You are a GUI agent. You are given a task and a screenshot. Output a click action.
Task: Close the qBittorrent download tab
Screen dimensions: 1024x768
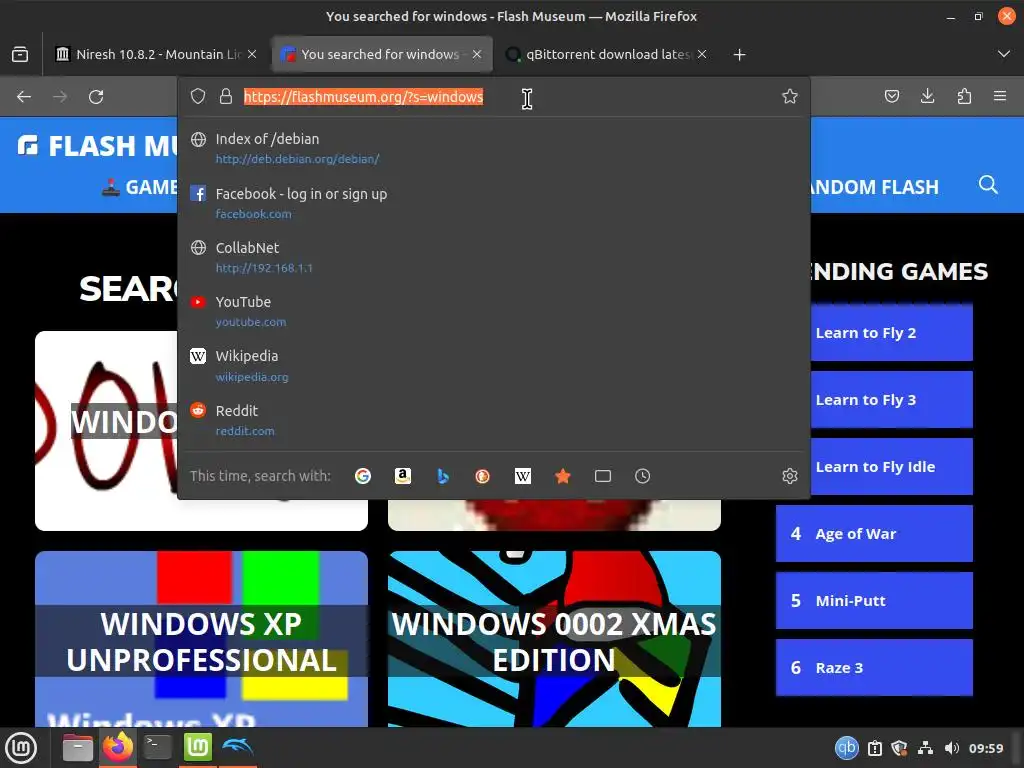[702, 54]
